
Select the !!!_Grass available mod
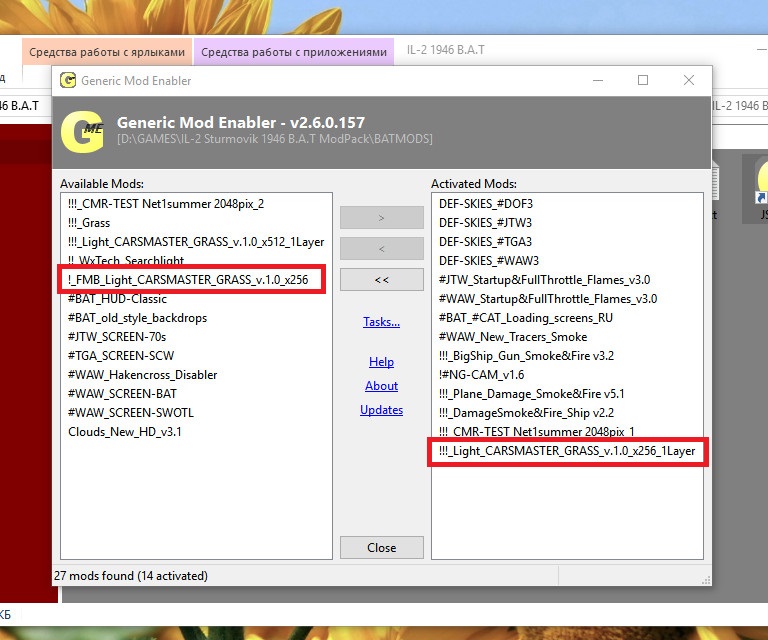point(89,223)
